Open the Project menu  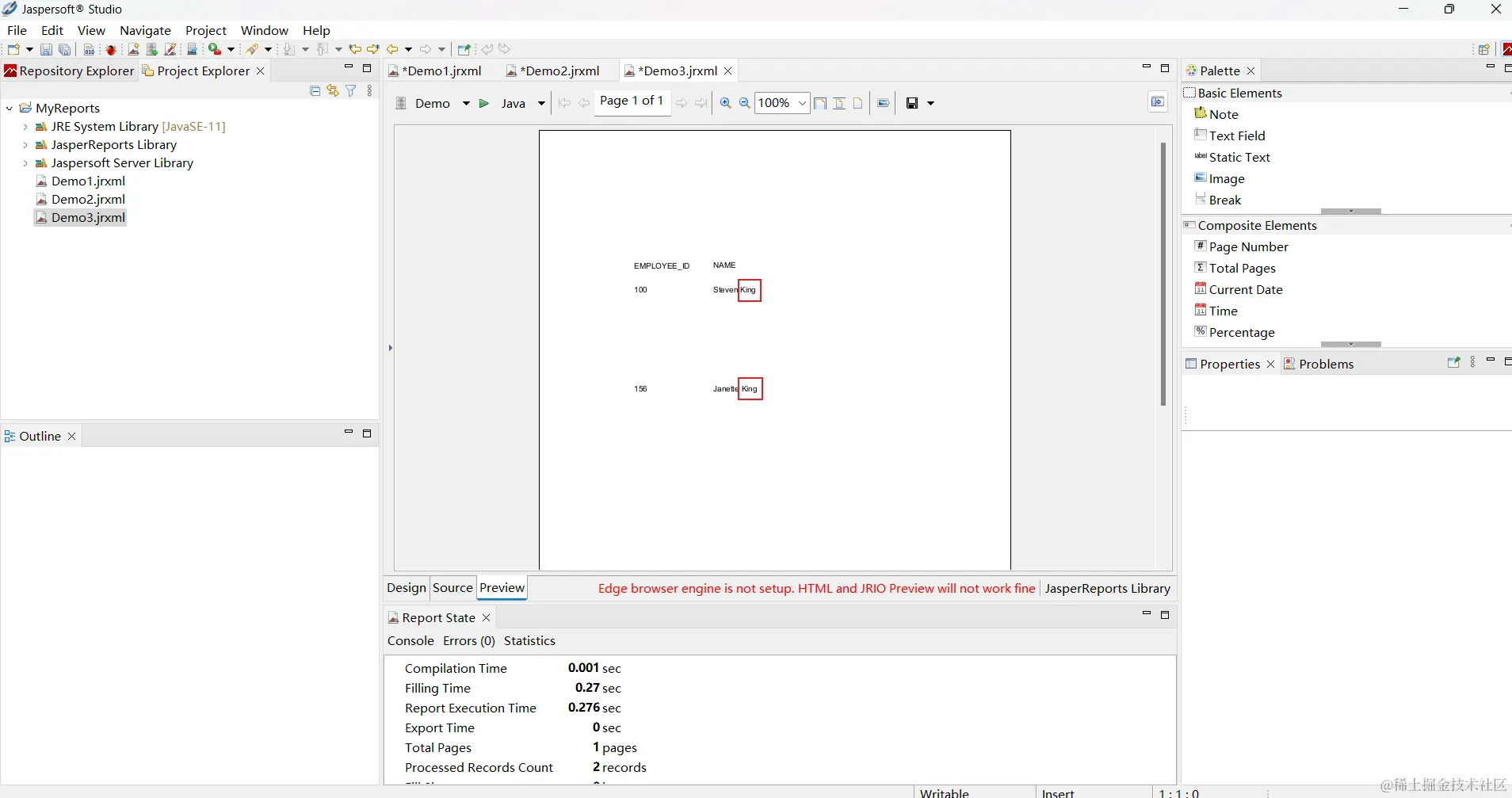(x=206, y=30)
